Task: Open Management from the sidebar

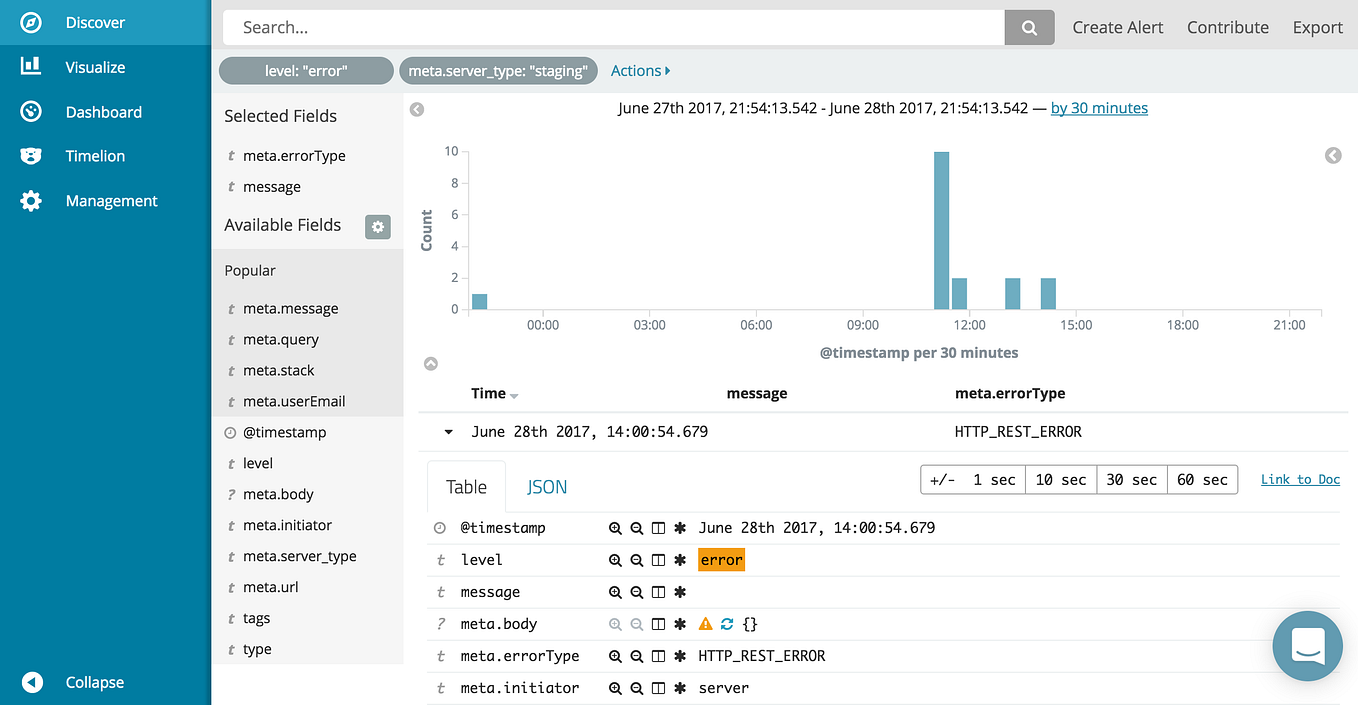Action: pos(110,200)
